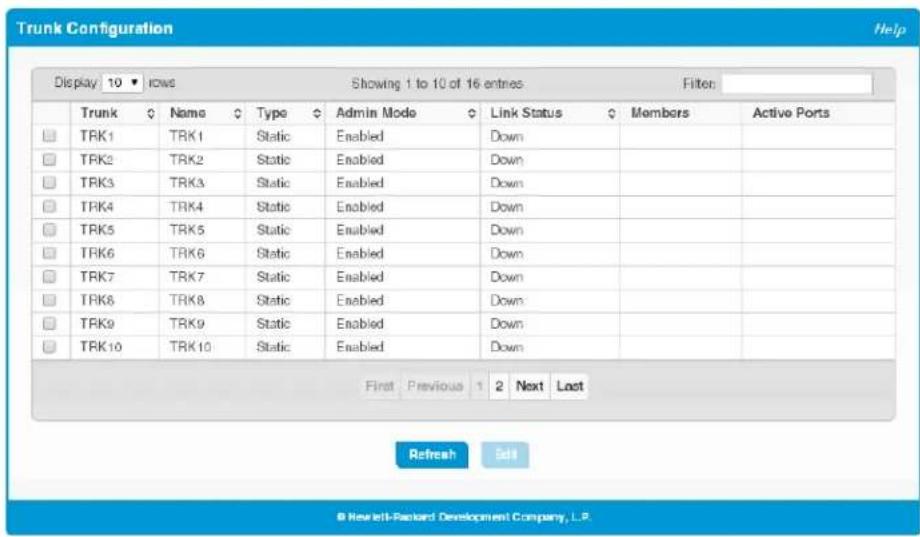Screen dimensions: 920x537
Task: Toggle the checkbox beside TRK9
Action: point(49,323)
